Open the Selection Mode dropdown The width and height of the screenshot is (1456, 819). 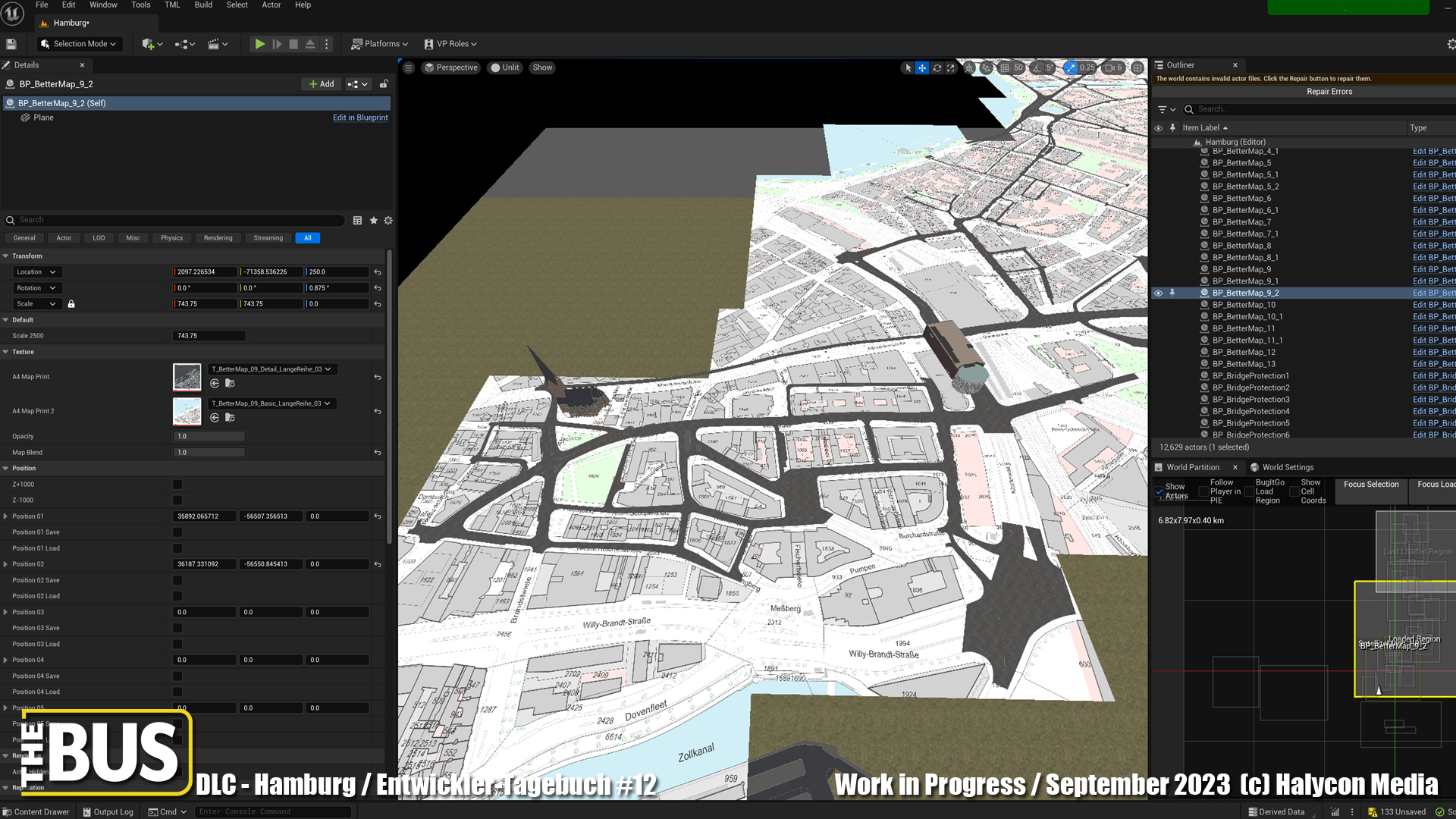[80, 44]
